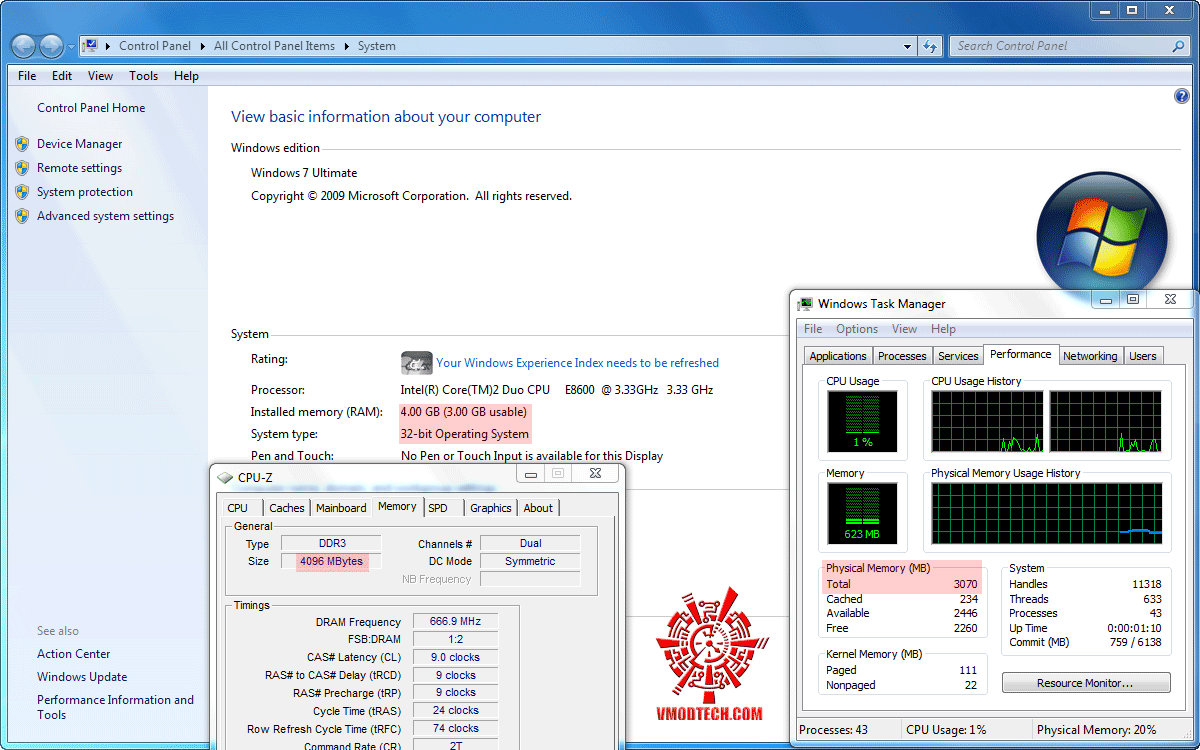Click the Total physical memory value 3070
This screenshot has height=750, width=1200.
coord(965,584)
